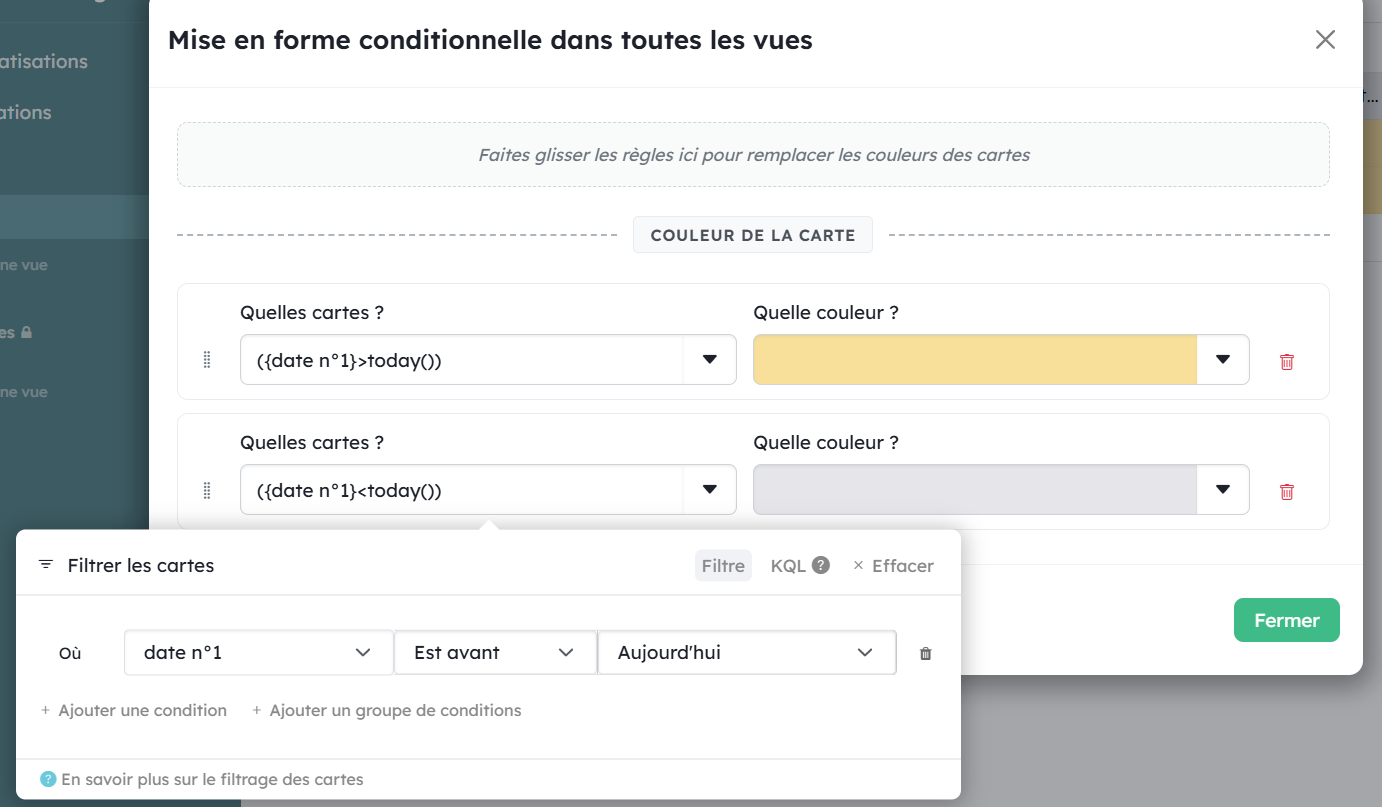Expand the grey color dropdown arrow
Viewport: 1382px width, 807px height.
(x=1223, y=490)
